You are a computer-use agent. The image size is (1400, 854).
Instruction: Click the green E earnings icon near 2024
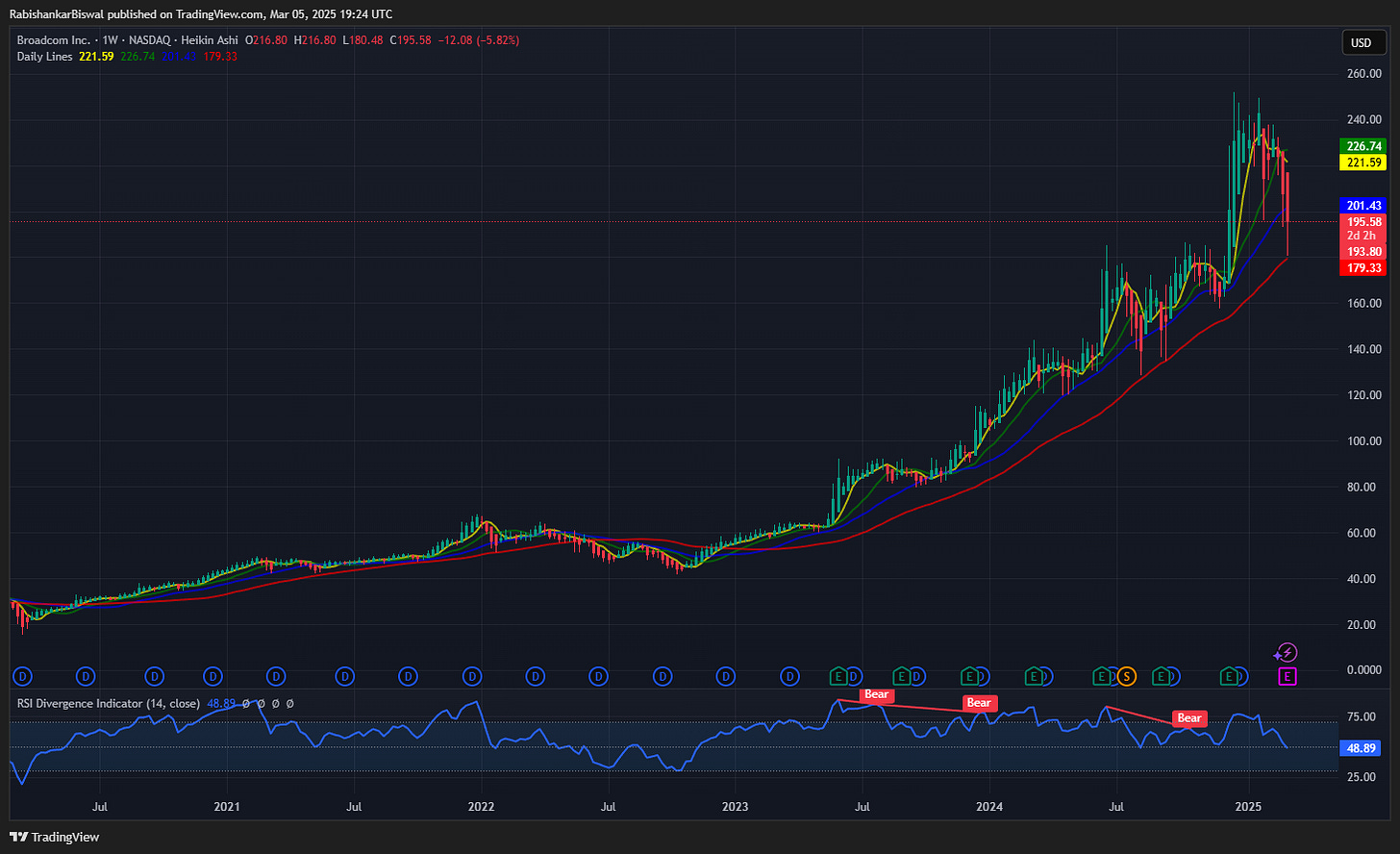click(x=969, y=677)
